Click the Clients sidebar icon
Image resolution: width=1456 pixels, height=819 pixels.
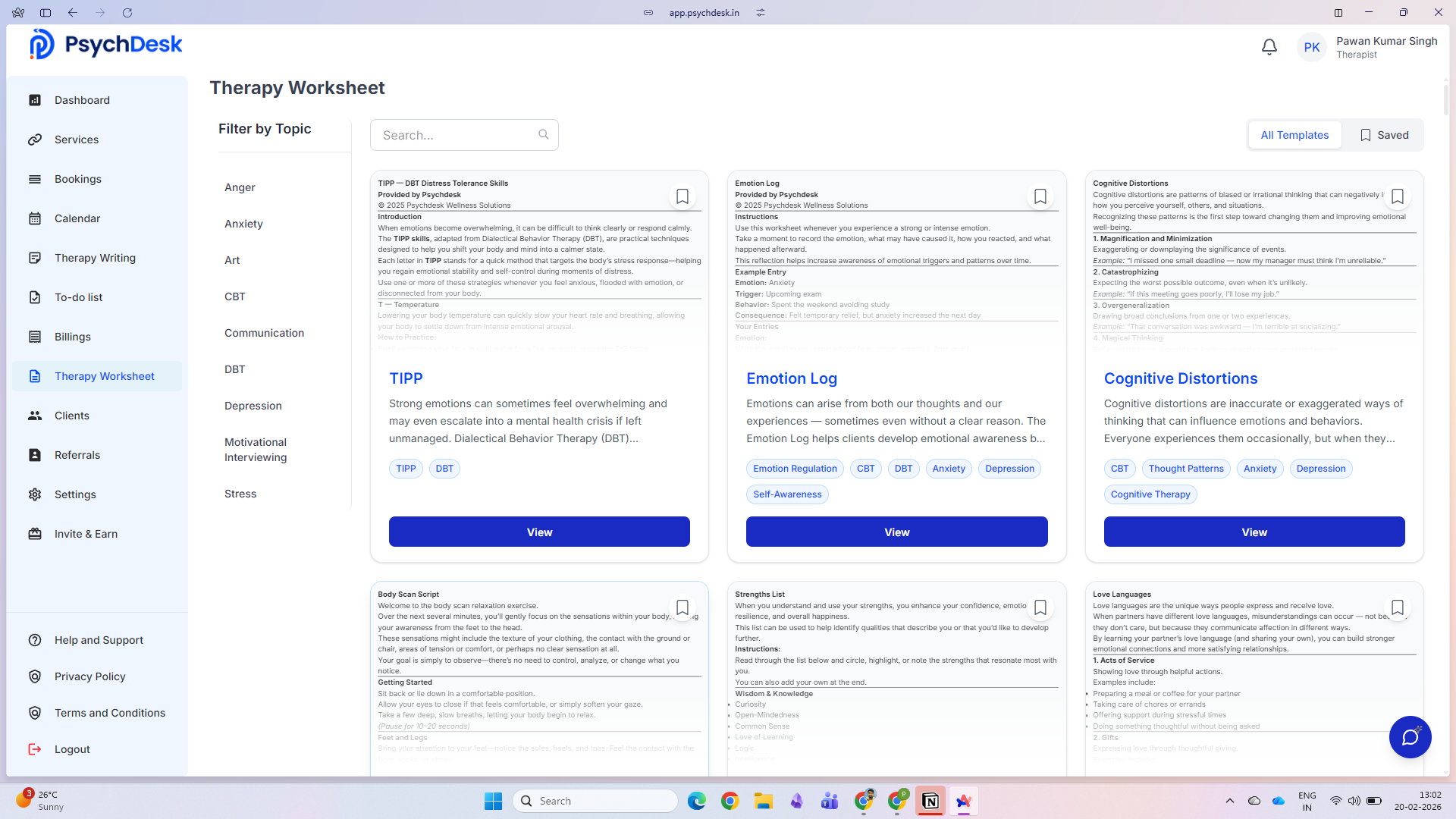36,416
